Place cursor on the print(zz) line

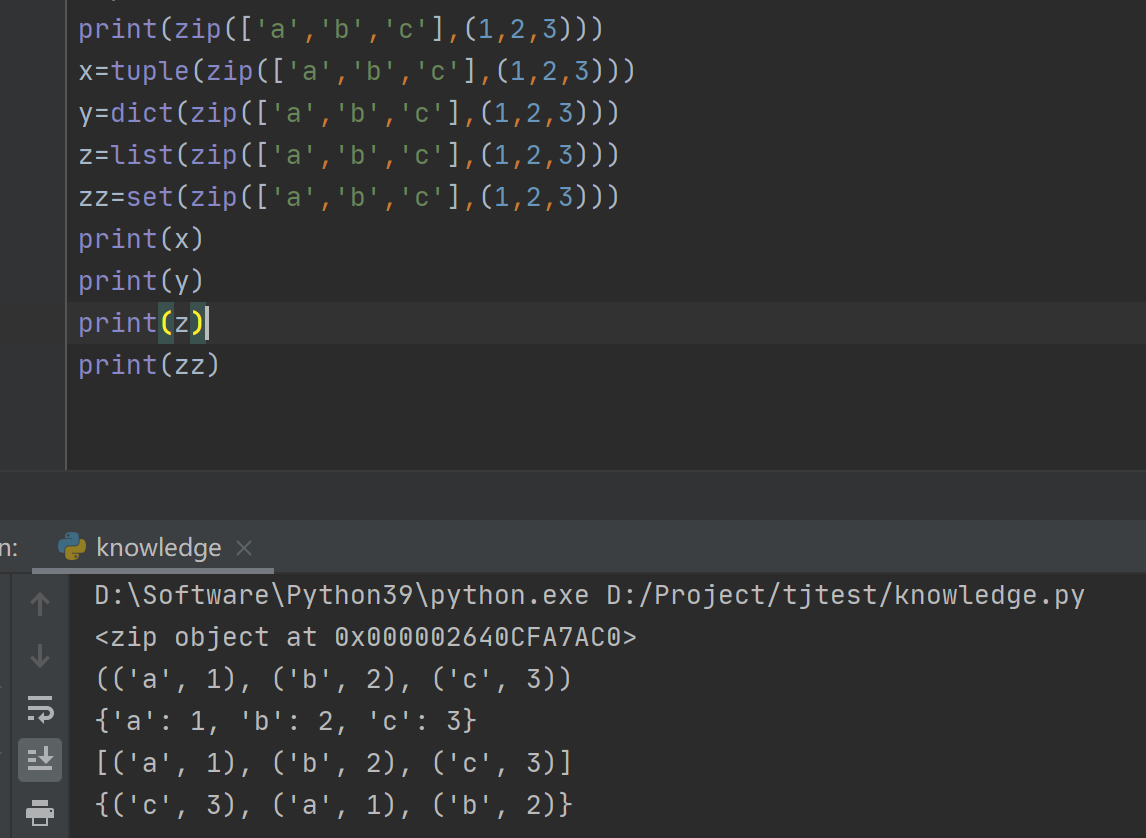148,365
